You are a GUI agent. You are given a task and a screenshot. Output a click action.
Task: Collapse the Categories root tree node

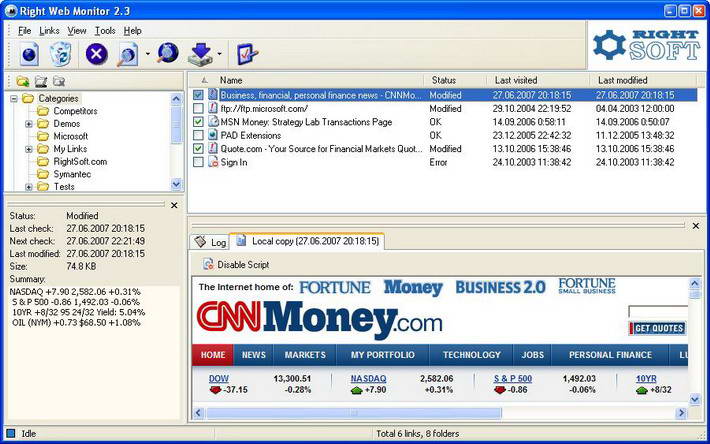point(14,98)
